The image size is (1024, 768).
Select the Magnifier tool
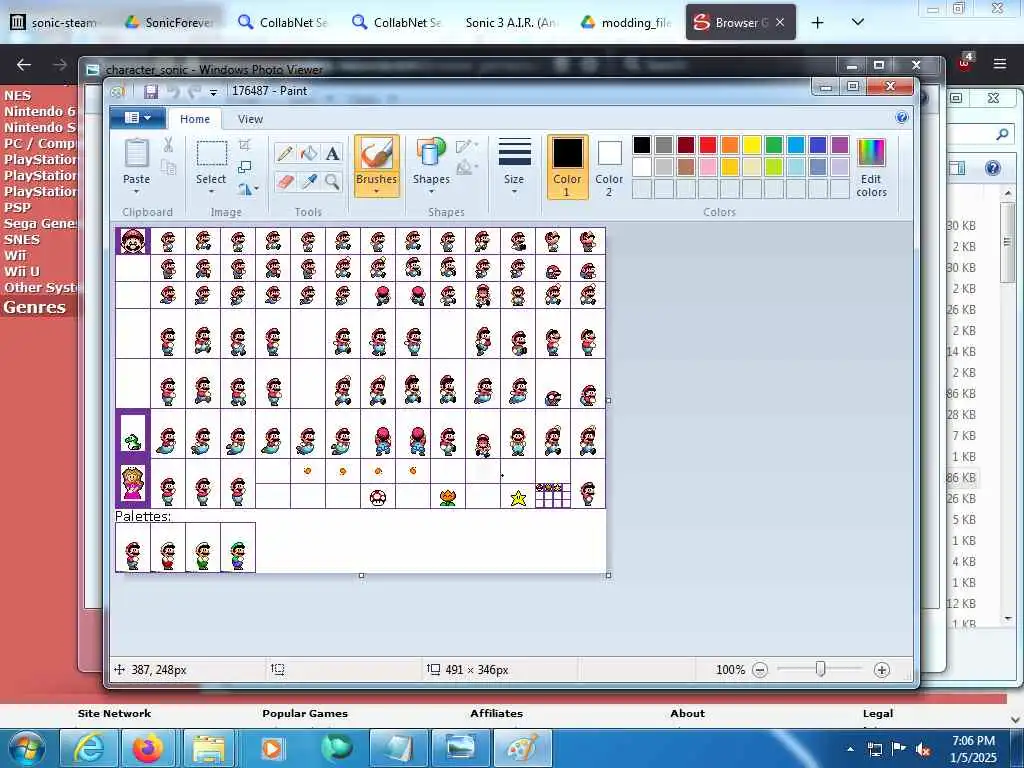coord(332,181)
